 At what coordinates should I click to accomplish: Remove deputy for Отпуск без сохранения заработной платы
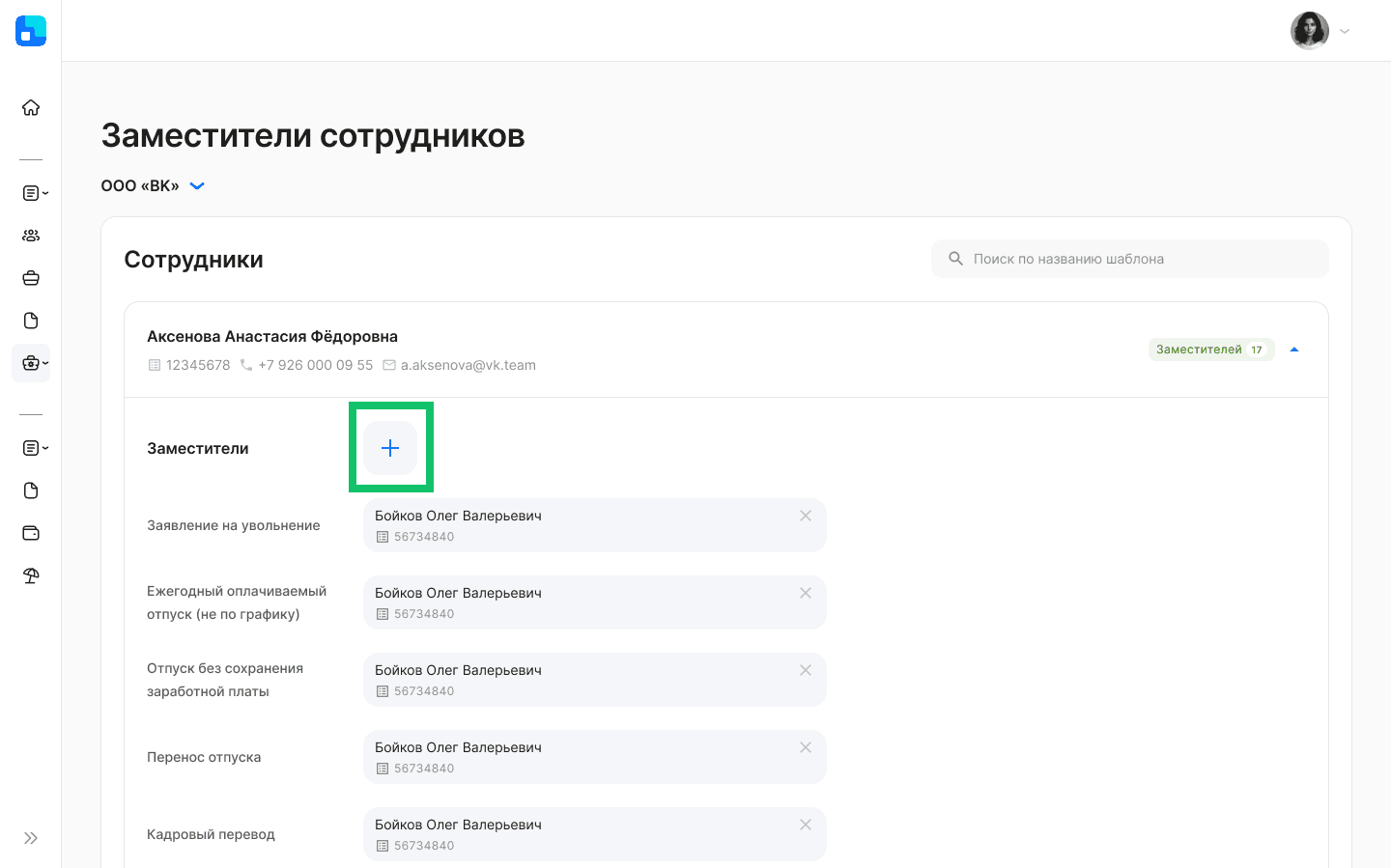click(806, 670)
